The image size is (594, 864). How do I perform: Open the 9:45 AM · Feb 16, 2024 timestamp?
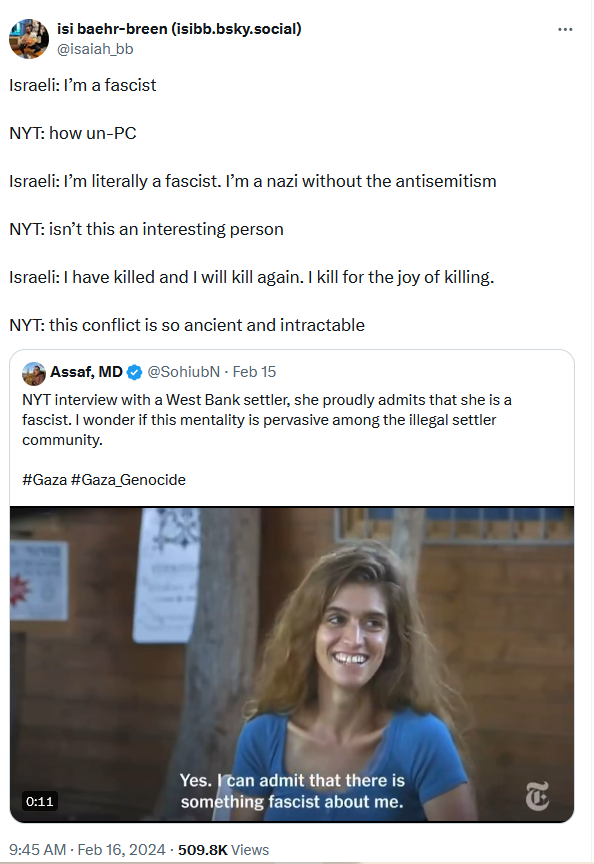(87, 850)
